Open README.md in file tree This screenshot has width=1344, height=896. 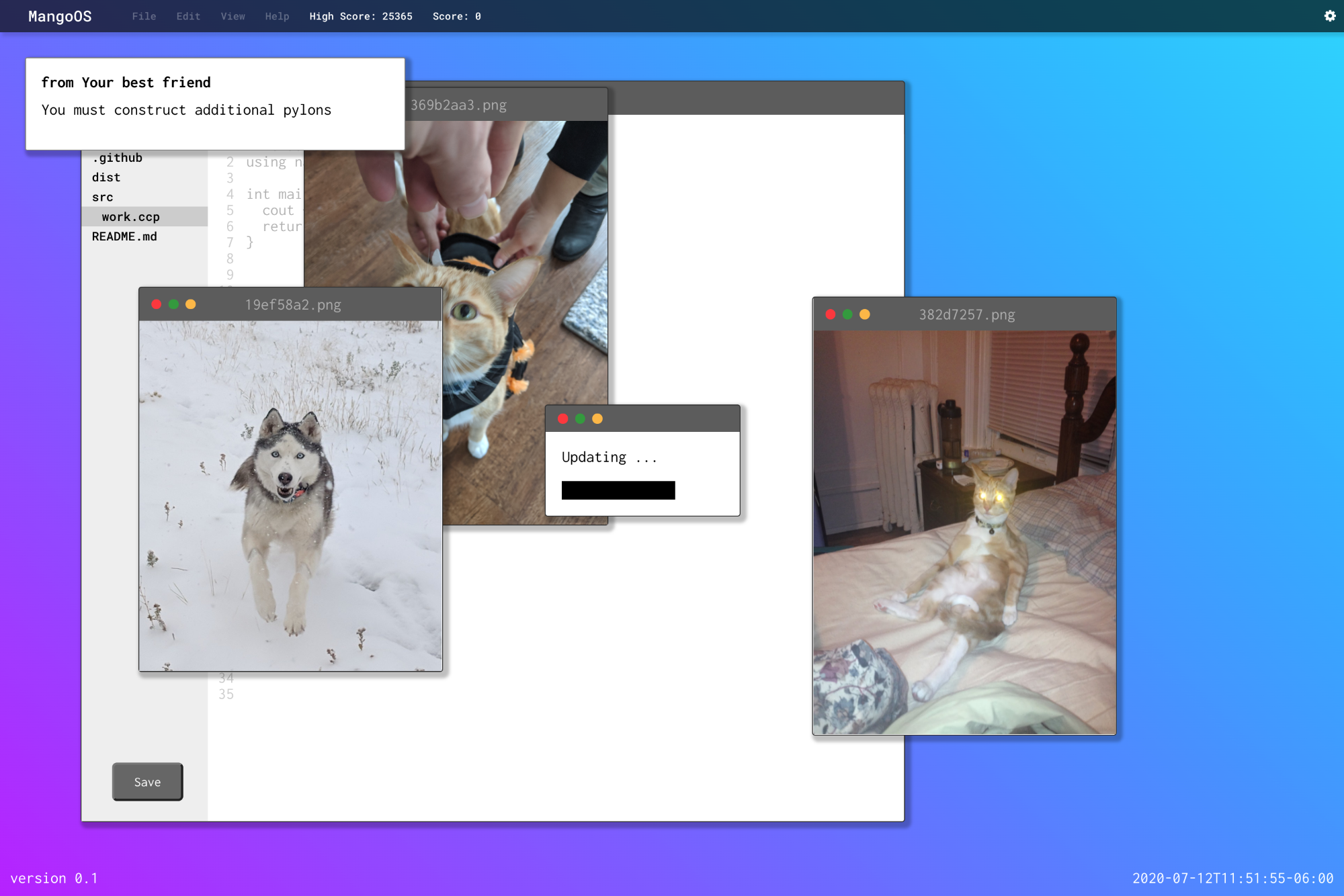pos(124,236)
